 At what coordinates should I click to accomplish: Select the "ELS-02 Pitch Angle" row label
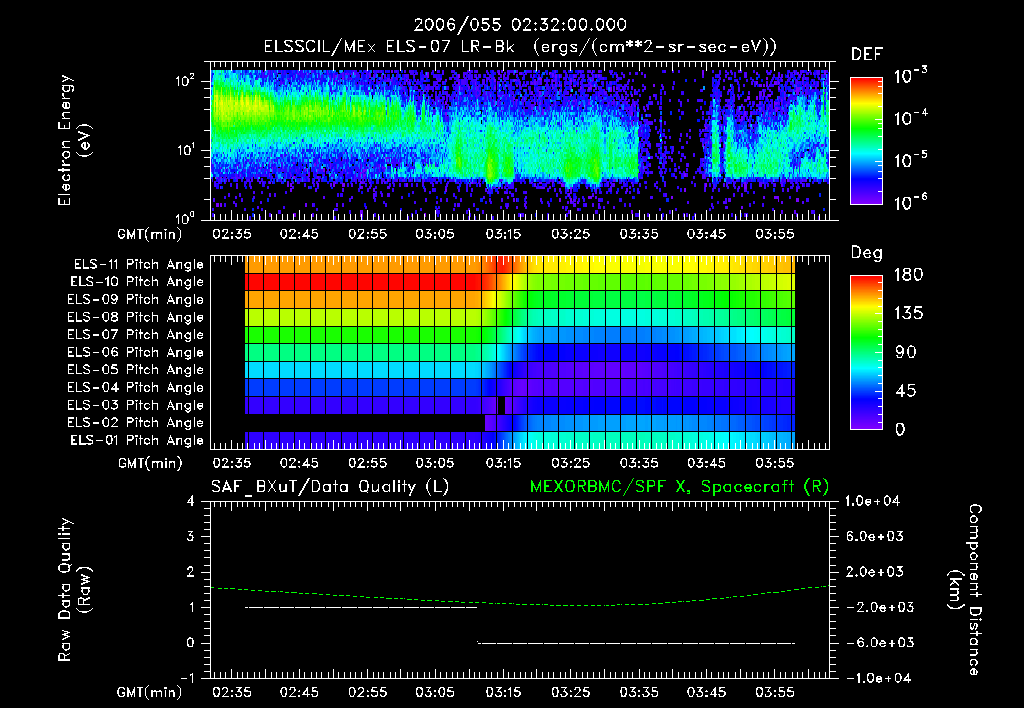click(135, 423)
